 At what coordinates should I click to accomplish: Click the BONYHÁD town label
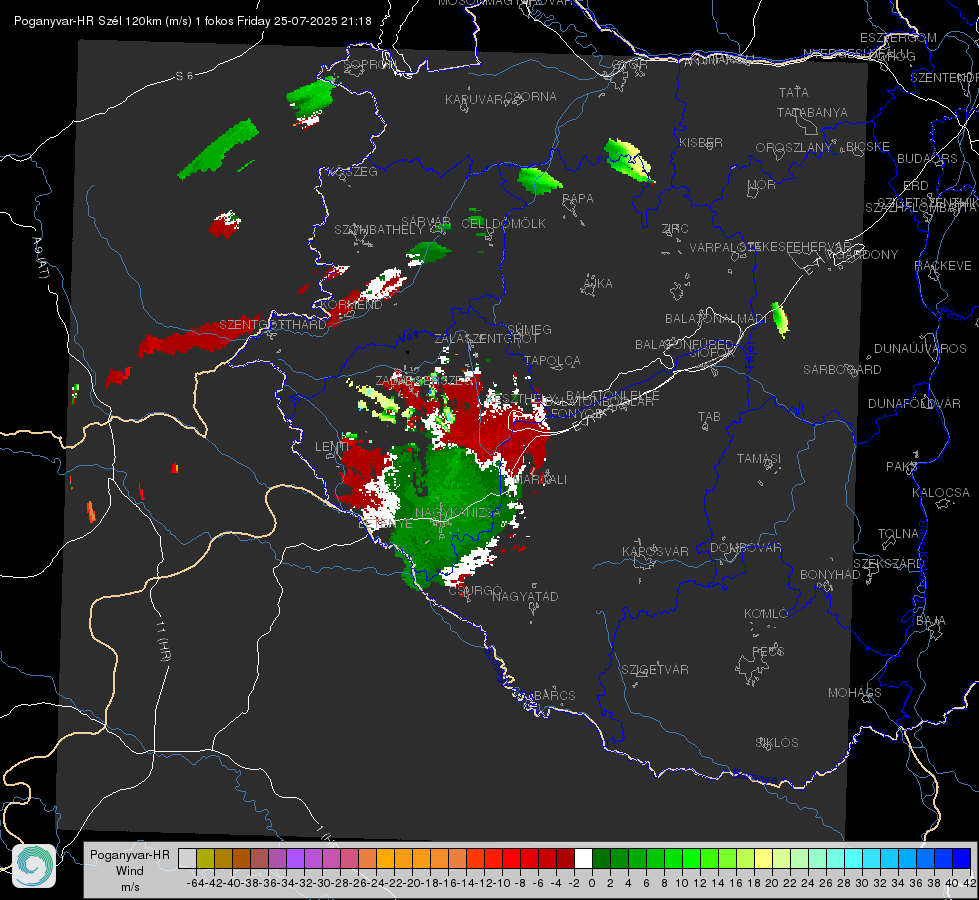pyautogui.click(x=830, y=575)
